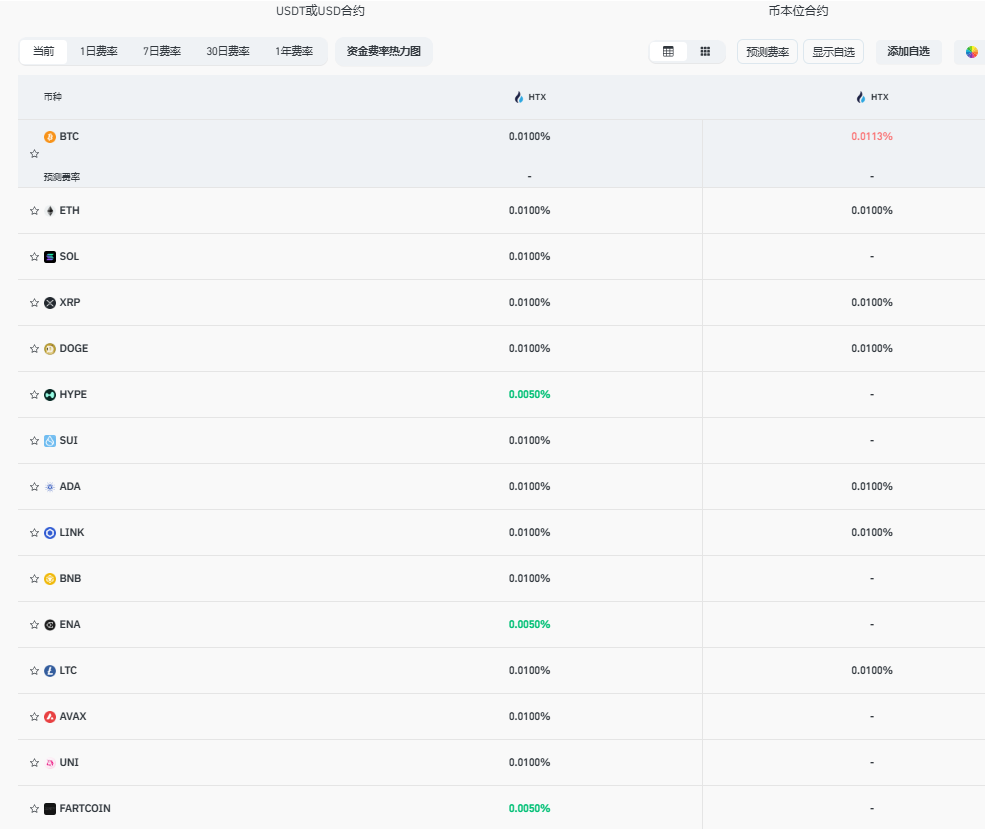Click the 添加自选 button

[x=908, y=52]
